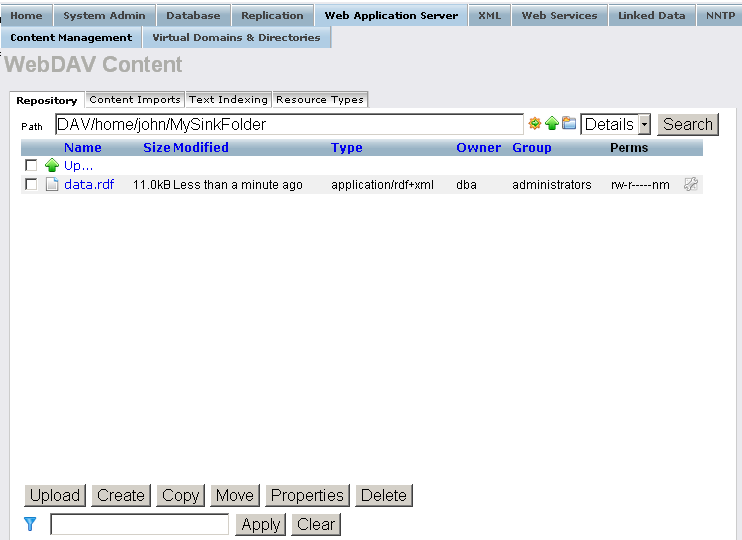Tick the checkbox for data.rdf
The image size is (742, 540).
(31, 185)
